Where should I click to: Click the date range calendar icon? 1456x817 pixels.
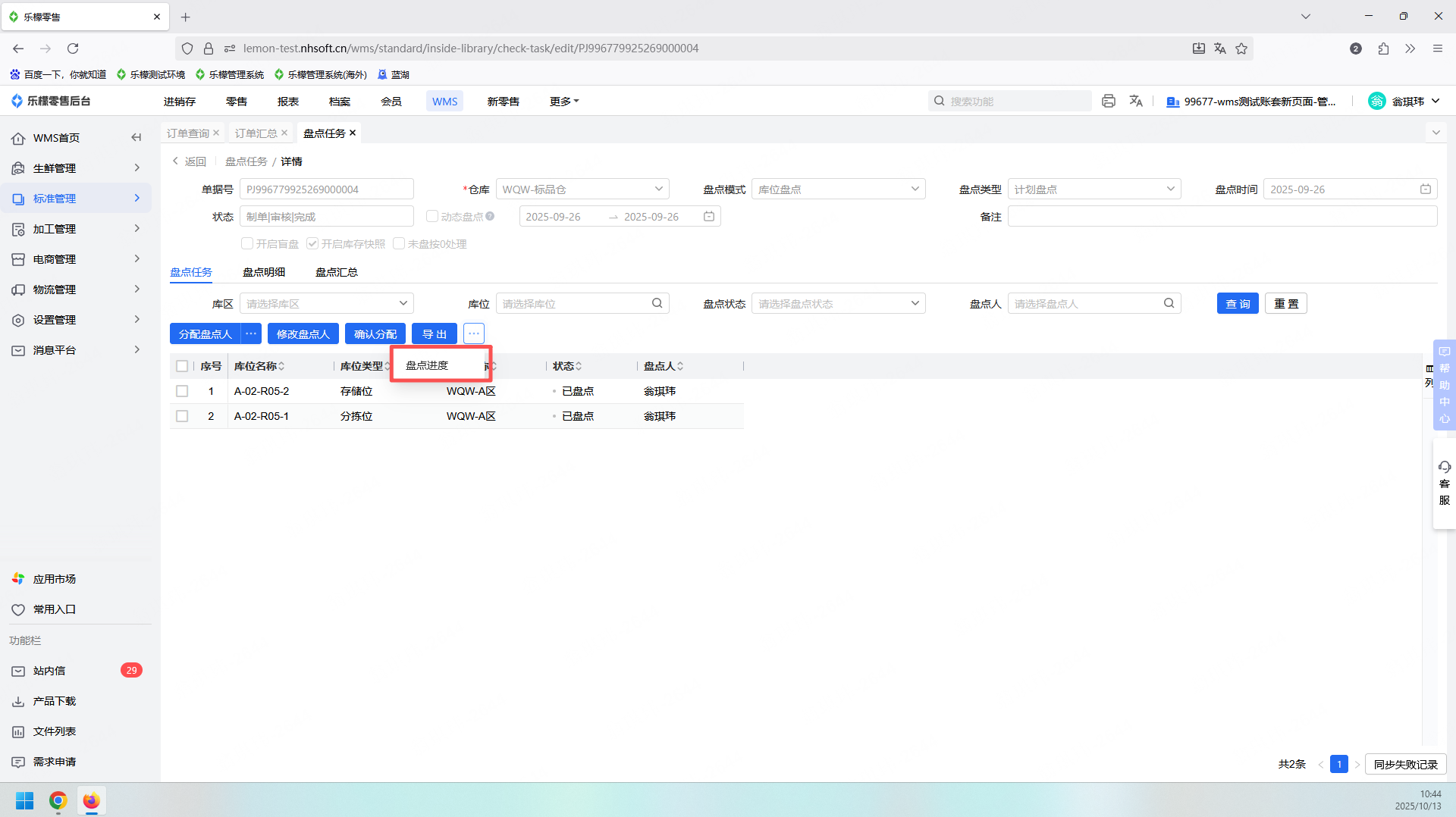[709, 216]
